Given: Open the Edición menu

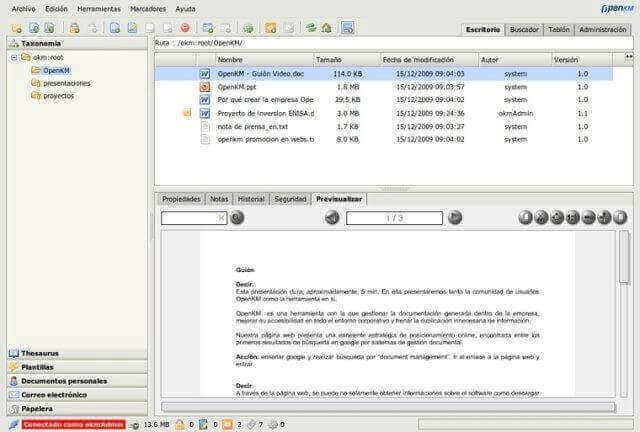Looking at the screenshot, I should click(x=56, y=9).
